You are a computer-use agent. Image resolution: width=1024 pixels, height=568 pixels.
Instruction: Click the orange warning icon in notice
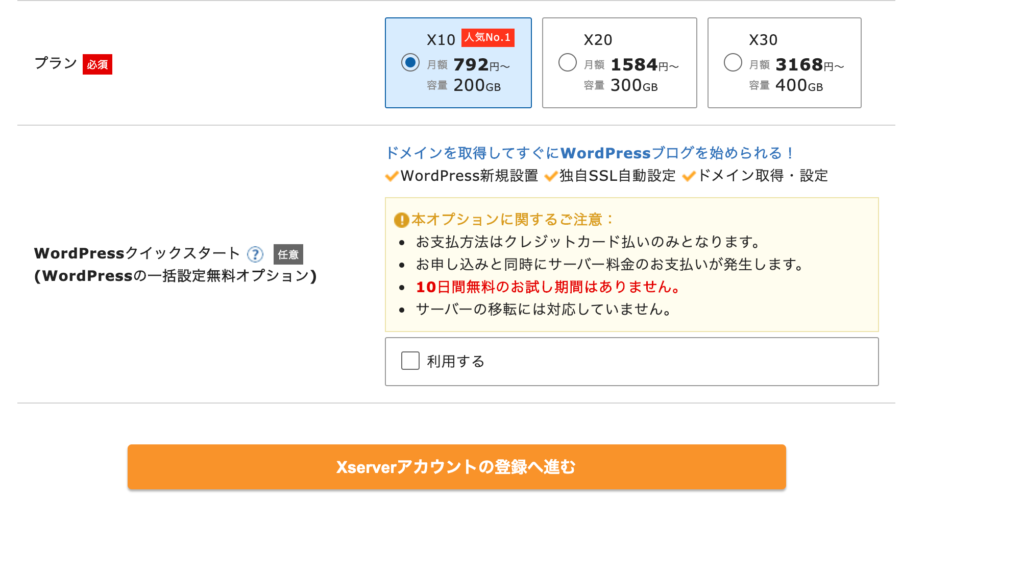click(x=401, y=220)
